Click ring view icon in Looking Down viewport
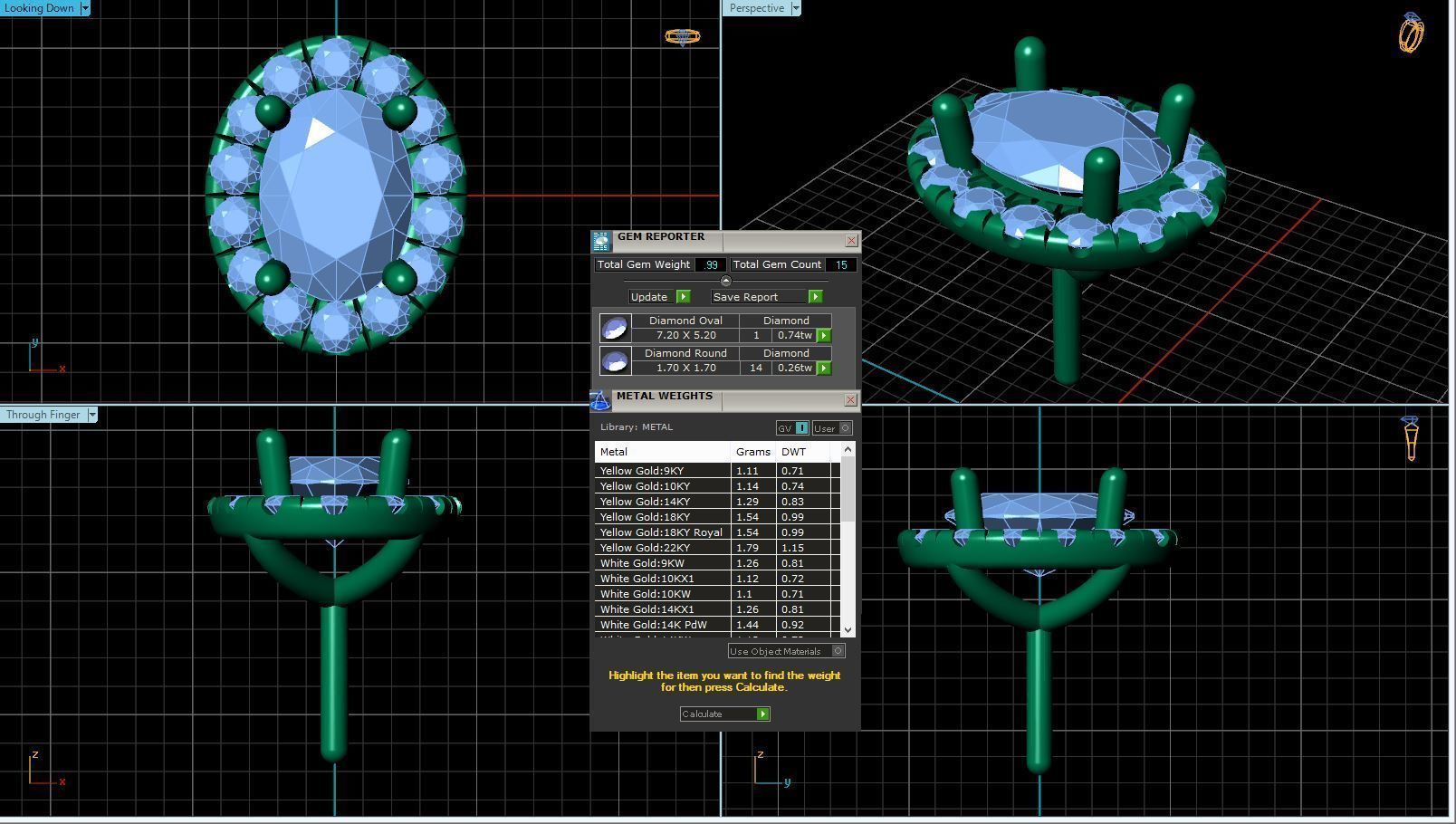The height and width of the screenshot is (824, 1456). point(682,36)
